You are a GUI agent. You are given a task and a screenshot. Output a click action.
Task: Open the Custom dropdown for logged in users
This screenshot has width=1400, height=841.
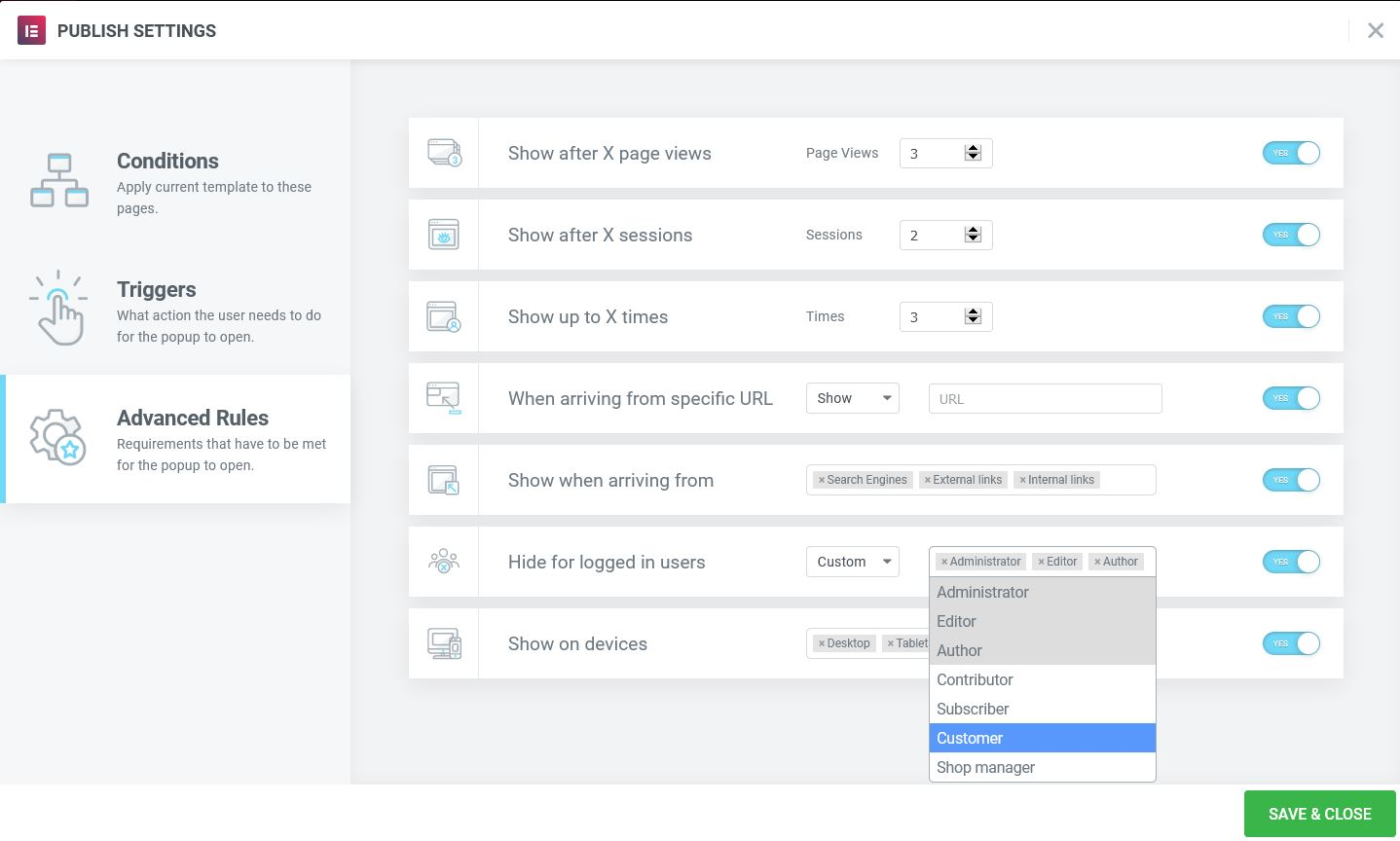(x=852, y=562)
